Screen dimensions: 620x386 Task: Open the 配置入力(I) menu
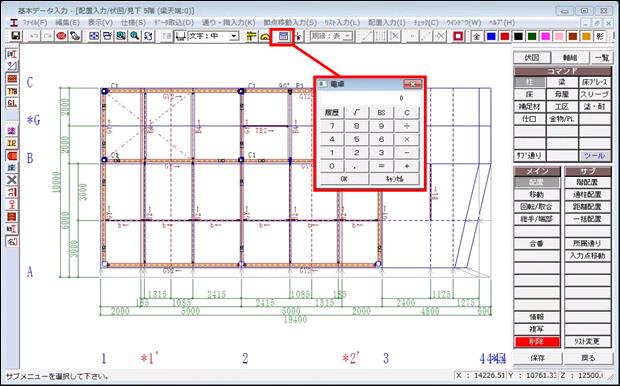coord(386,23)
